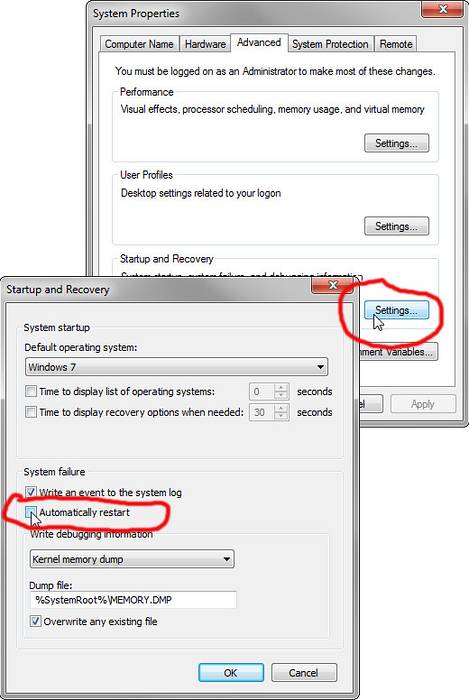The height and width of the screenshot is (700, 469).
Task: Uncheck Write an event to system log
Action: [31, 492]
